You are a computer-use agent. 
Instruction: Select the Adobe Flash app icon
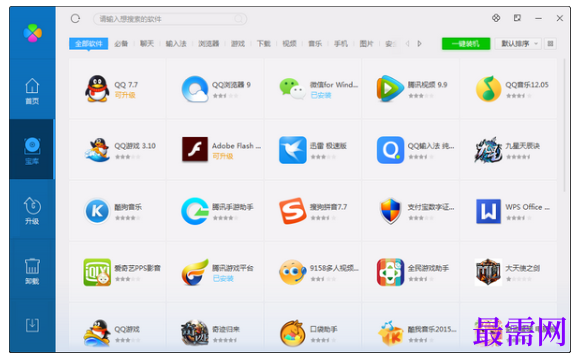(195, 149)
